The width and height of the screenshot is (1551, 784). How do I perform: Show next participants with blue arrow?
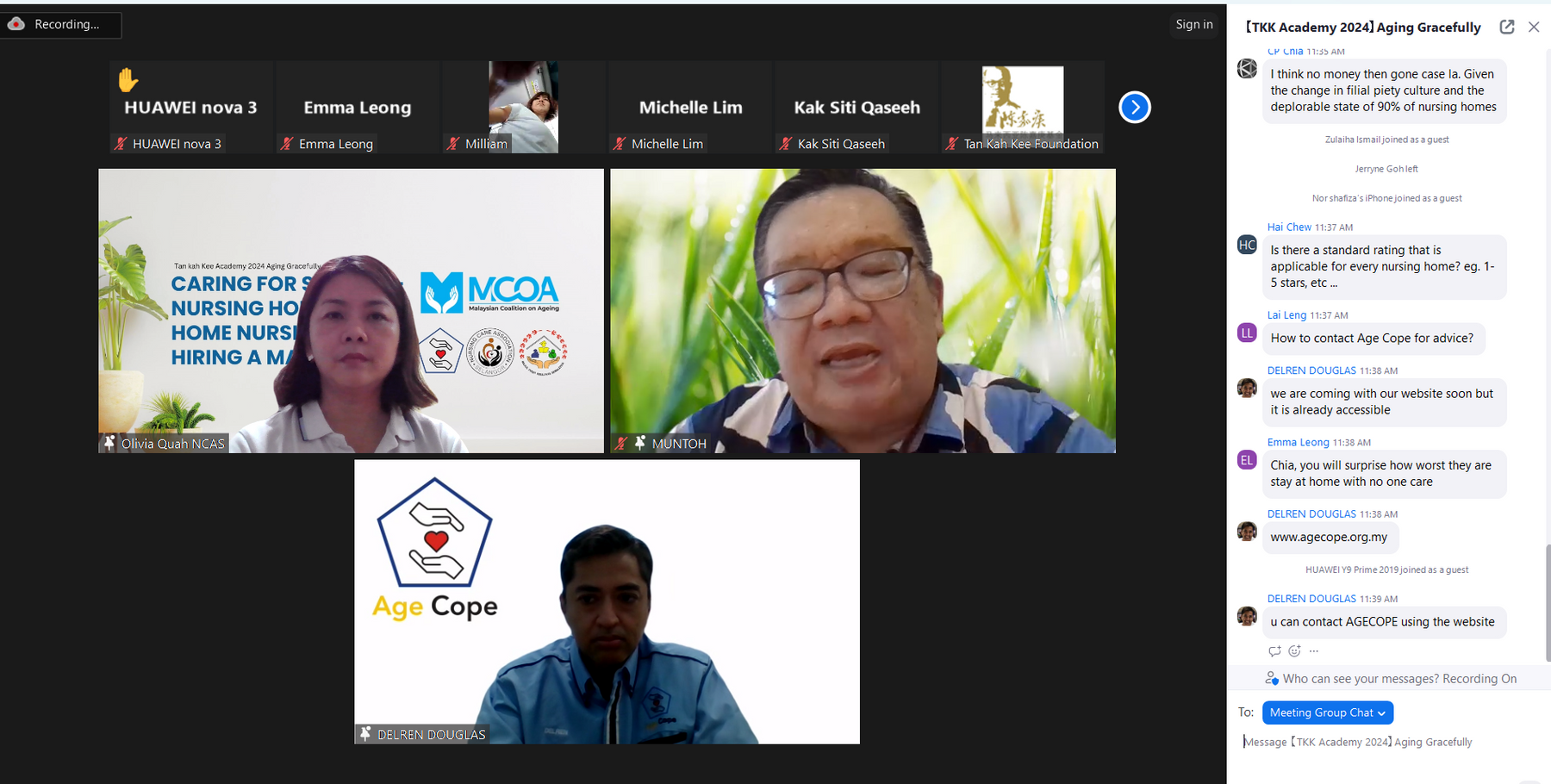tap(1134, 108)
